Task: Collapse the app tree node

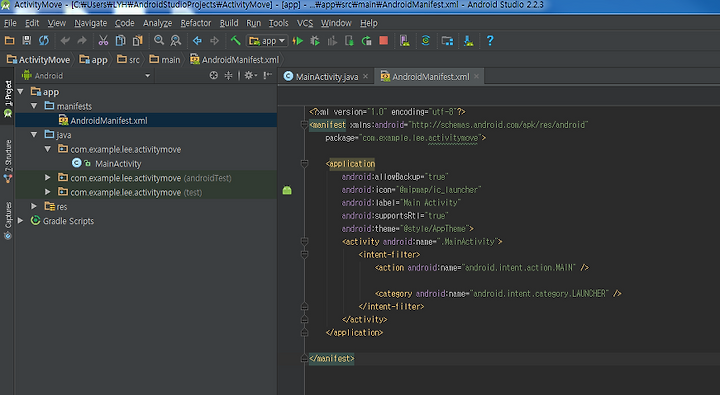Action: click(x=20, y=92)
